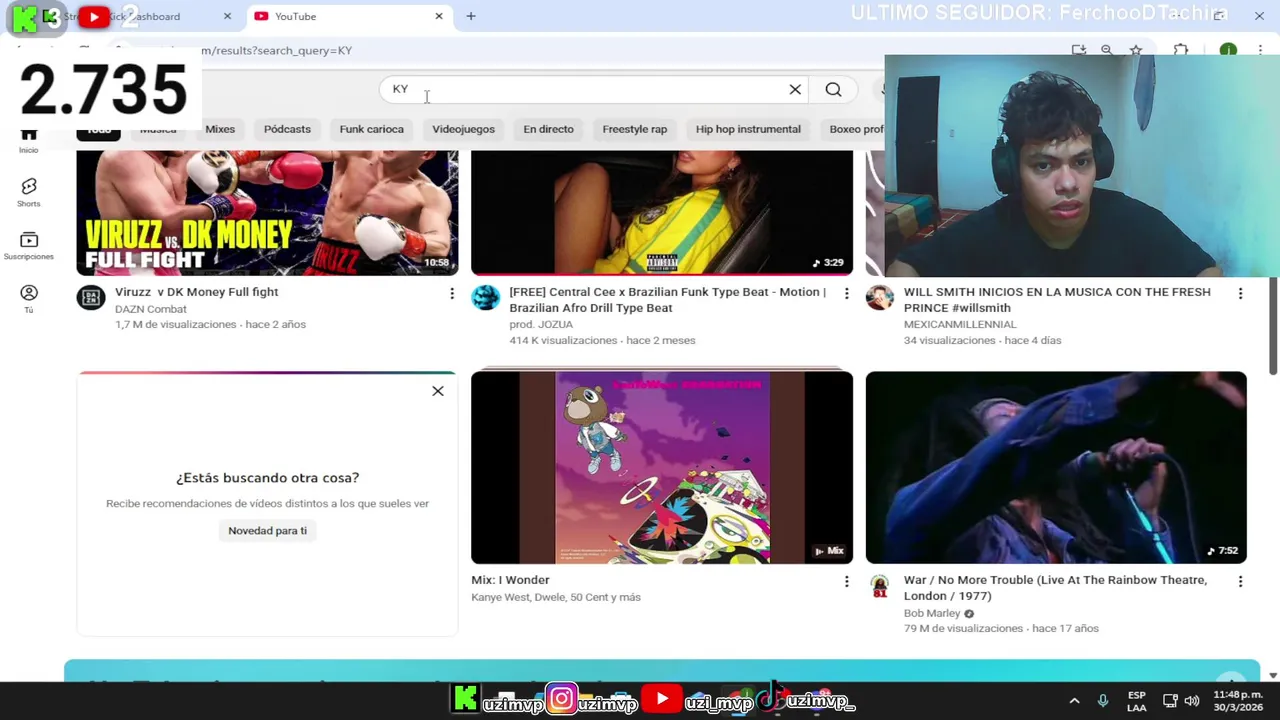Viewport: 1280px width, 720px height.
Task: Open 'Viruzz v DK Money Full fight' title
Action: pyautogui.click(x=197, y=292)
